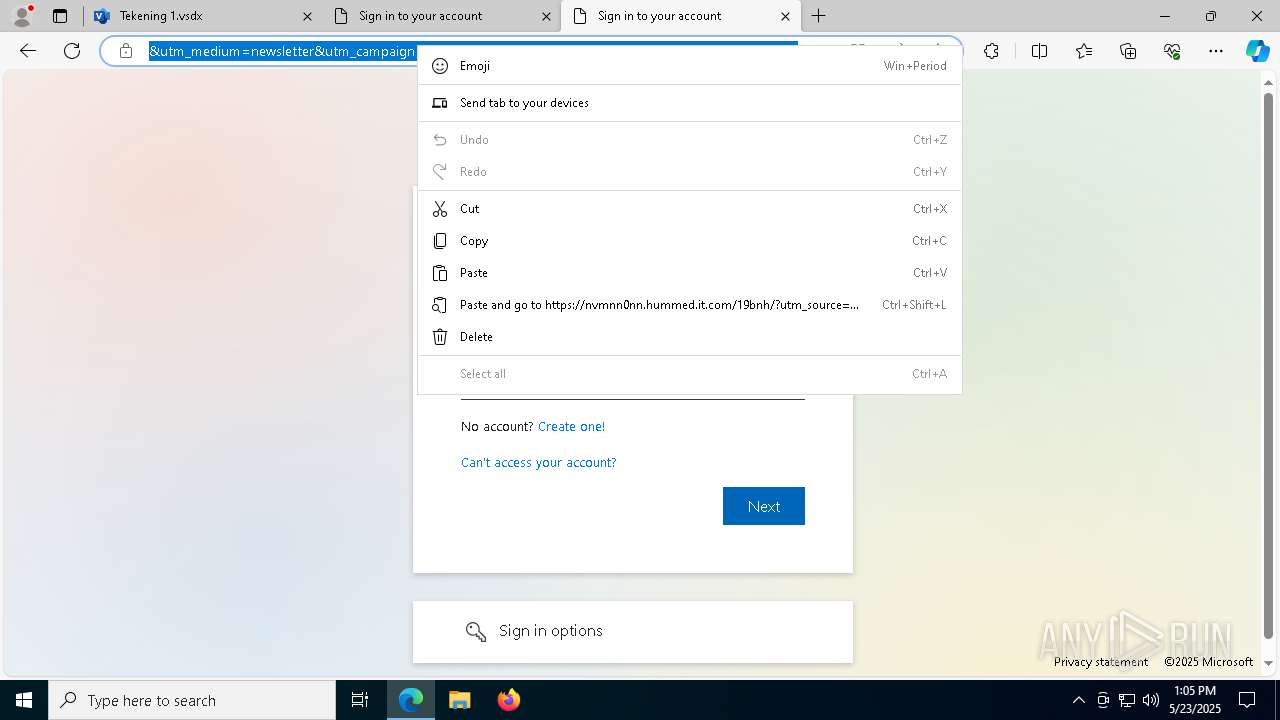Open Firefox on taskbar
The image size is (1280, 720).
click(508, 700)
